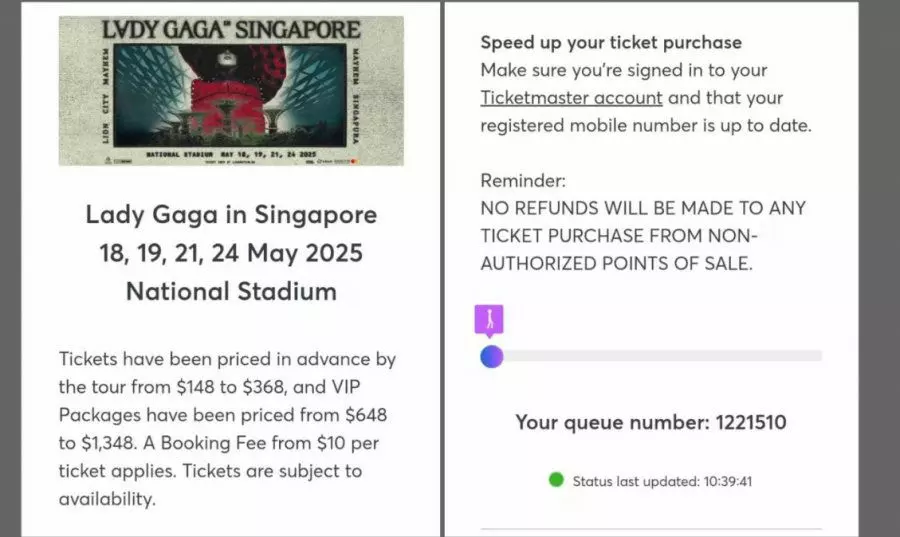
Task: Open the Ticketmaster account link
Action: pos(571,98)
